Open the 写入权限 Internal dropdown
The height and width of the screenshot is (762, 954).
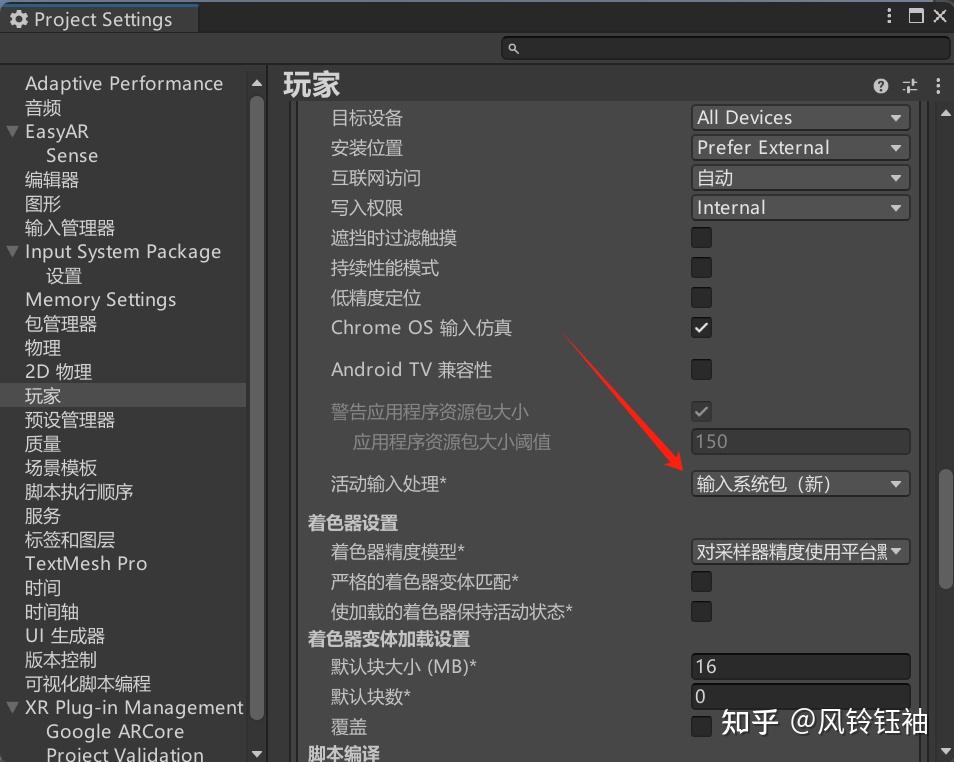tap(799, 207)
